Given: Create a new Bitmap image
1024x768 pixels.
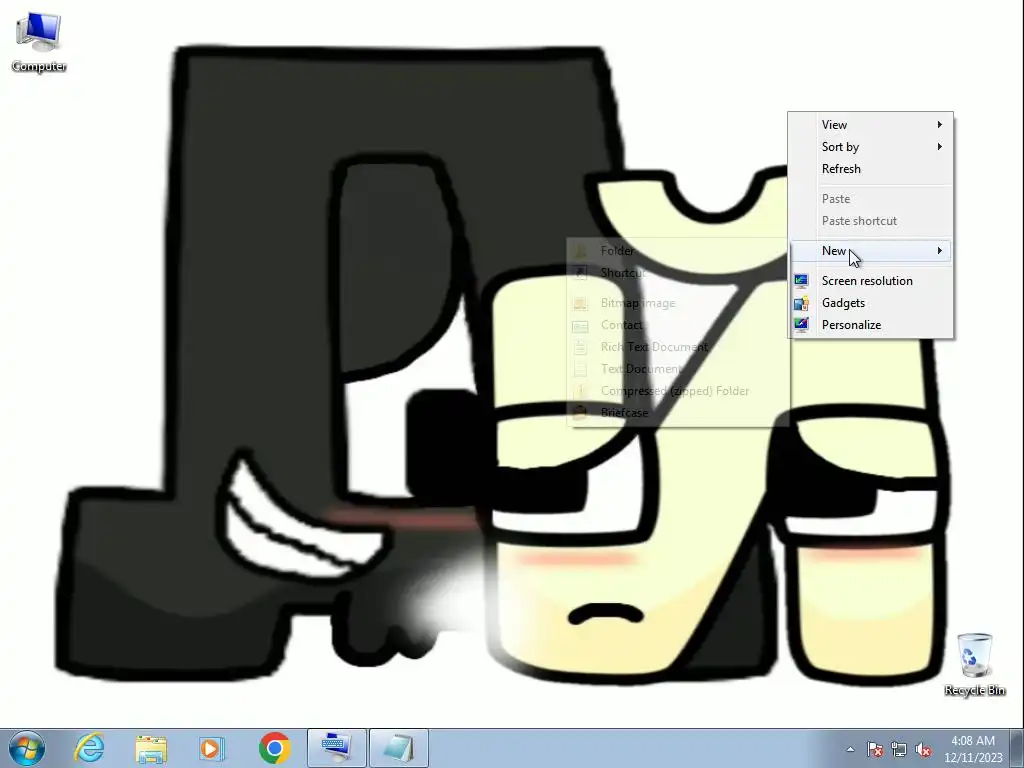Looking at the screenshot, I should click(678, 303).
